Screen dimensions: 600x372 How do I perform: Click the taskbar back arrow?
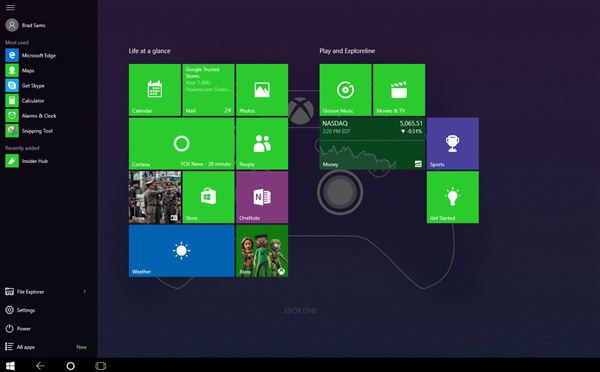tap(40, 366)
